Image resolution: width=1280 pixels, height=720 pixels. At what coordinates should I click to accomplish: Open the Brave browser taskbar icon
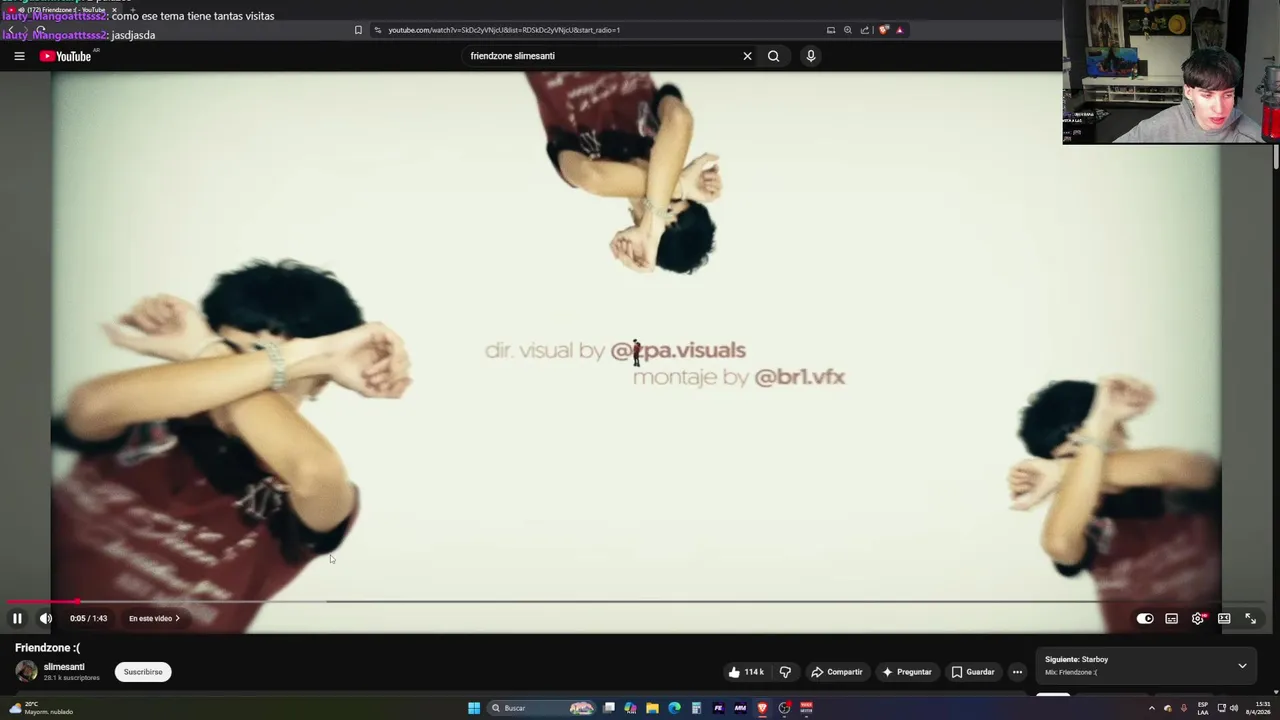point(762,708)
